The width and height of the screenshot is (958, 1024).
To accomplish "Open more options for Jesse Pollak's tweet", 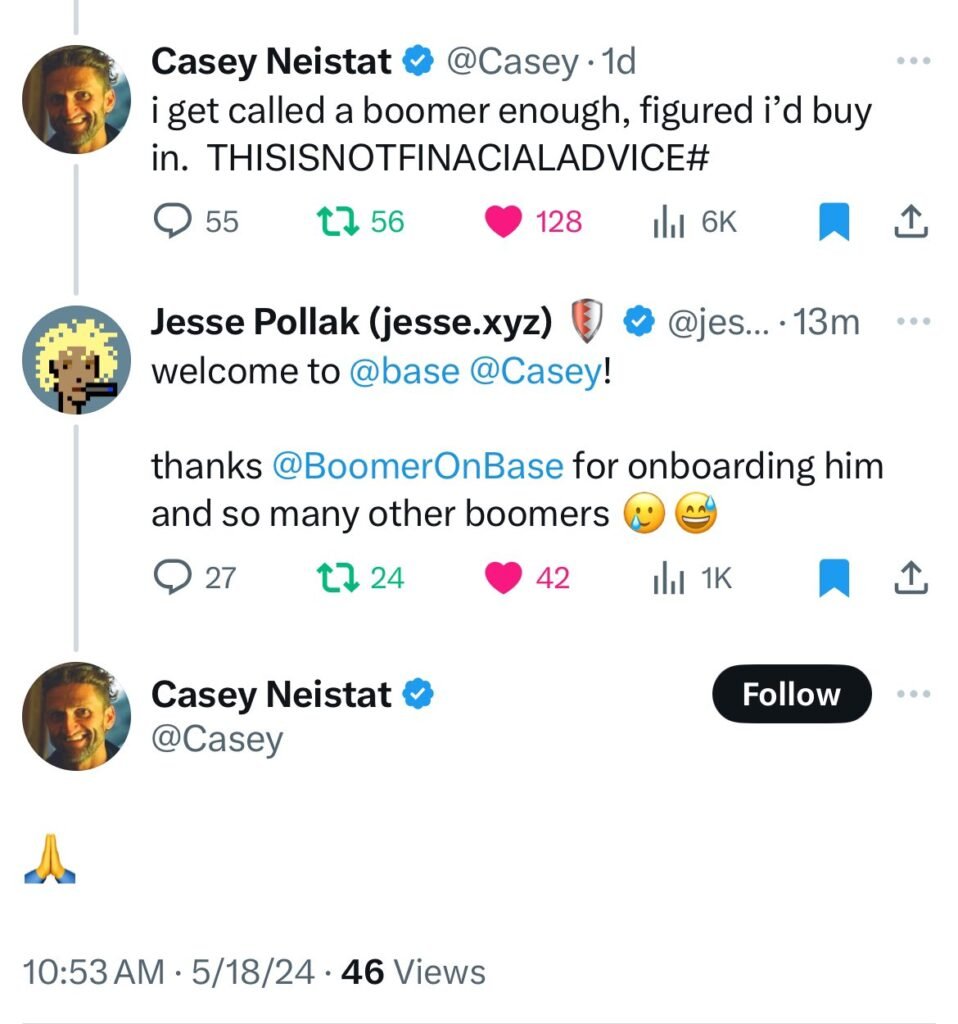I will pyautogui.click(x=913, y=322).
